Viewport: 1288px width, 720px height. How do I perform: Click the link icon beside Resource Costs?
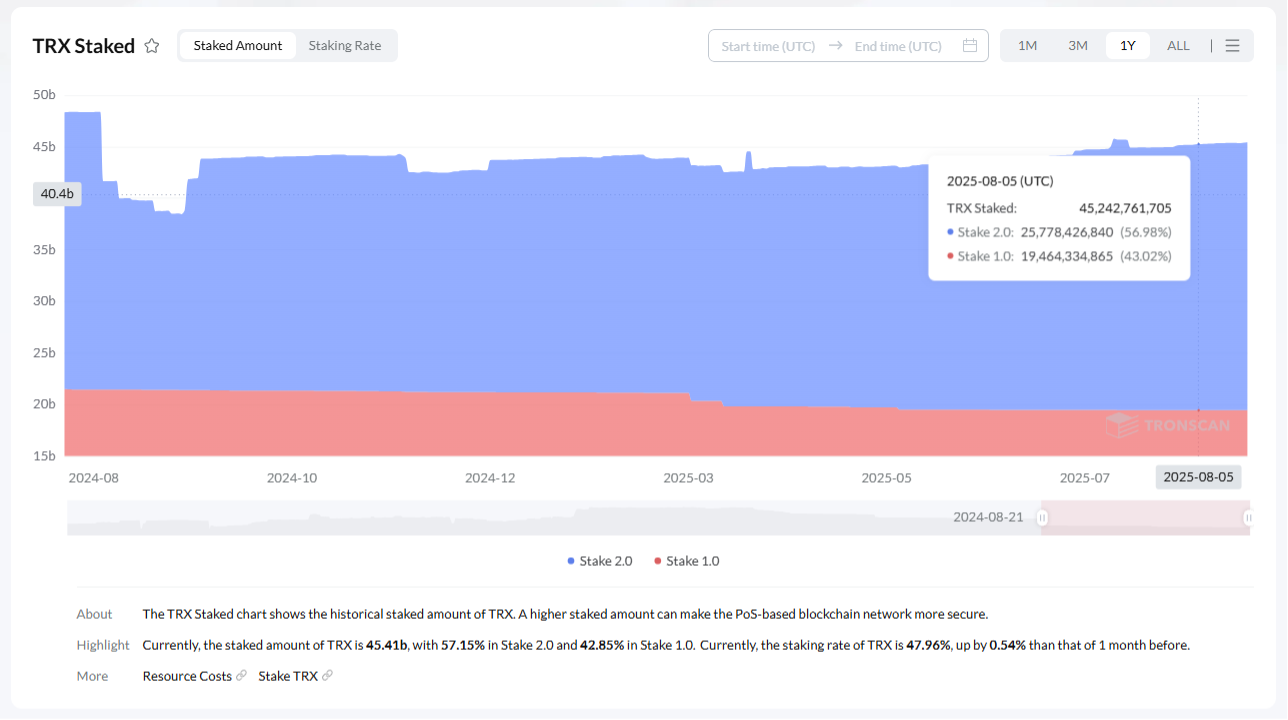(x=241, y=676)
